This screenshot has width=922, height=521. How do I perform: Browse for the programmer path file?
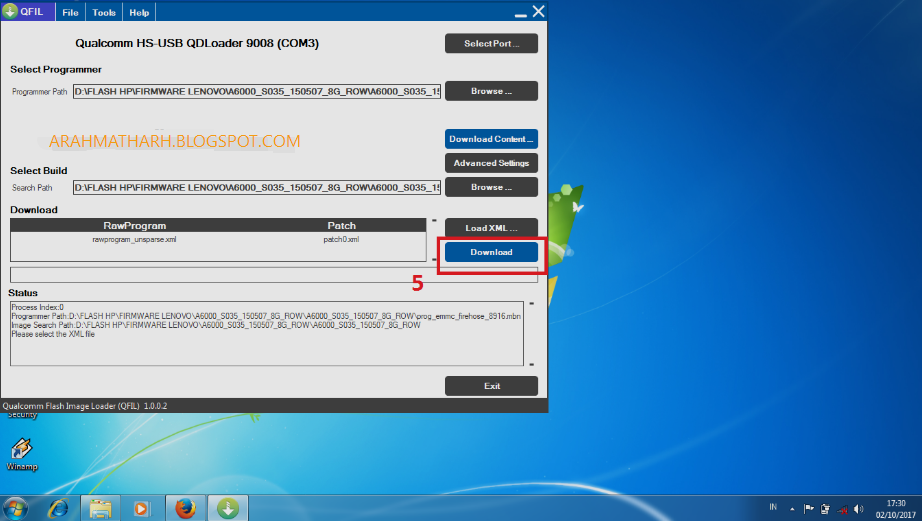[491, 91]
